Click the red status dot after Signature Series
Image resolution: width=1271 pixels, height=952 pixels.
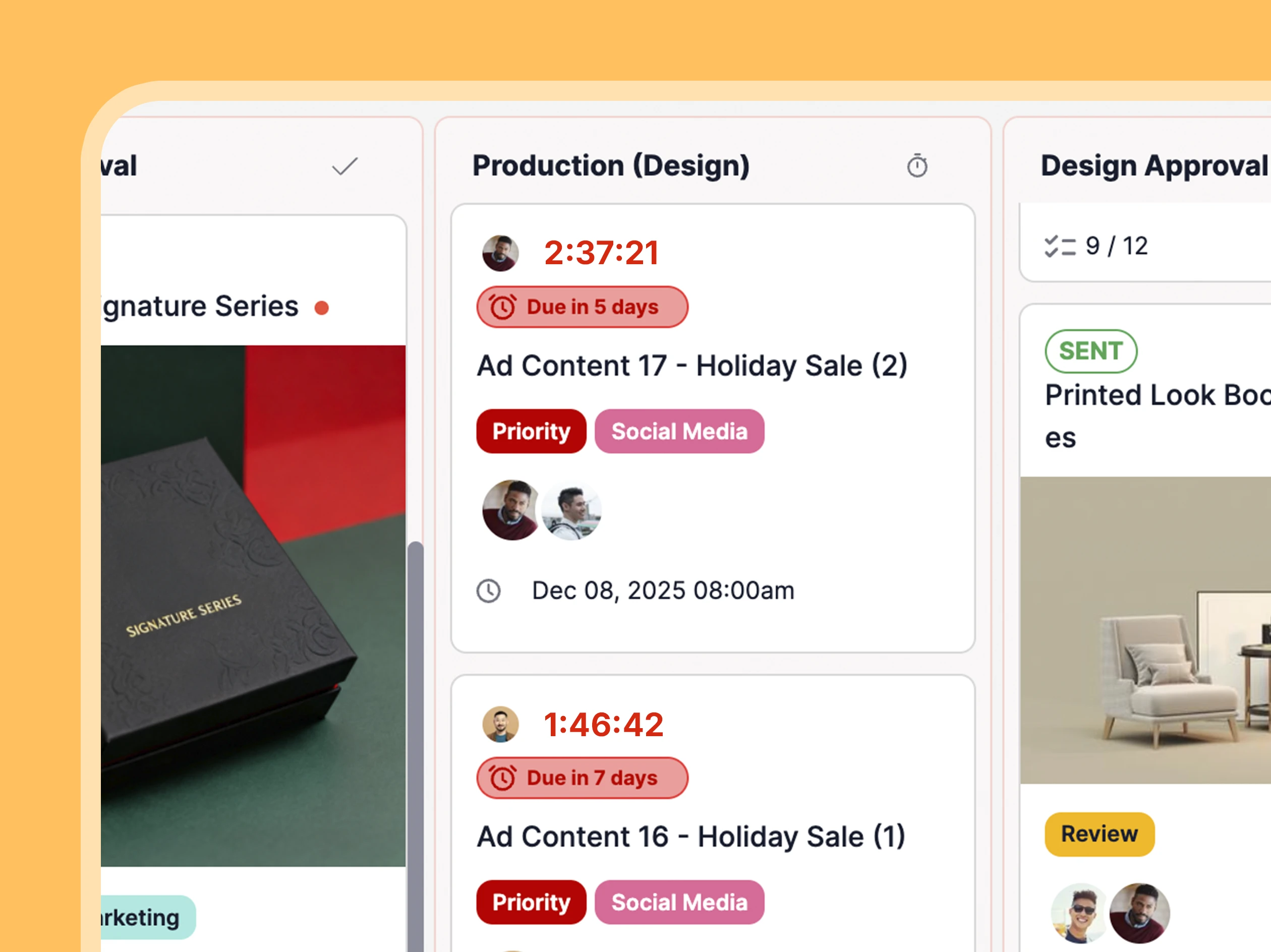(x=322, y=308)
